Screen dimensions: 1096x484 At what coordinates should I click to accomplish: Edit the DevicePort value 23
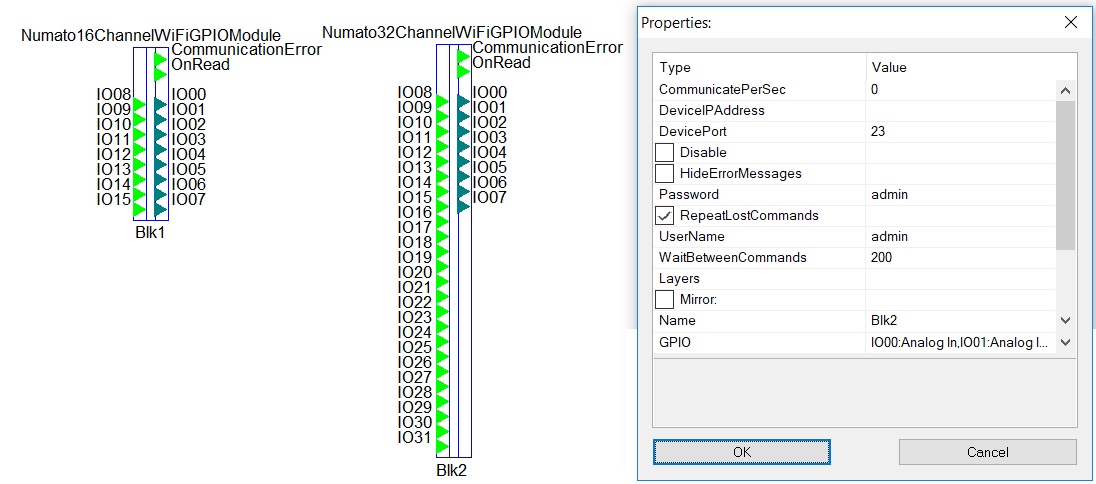click(x=961, y=131)
